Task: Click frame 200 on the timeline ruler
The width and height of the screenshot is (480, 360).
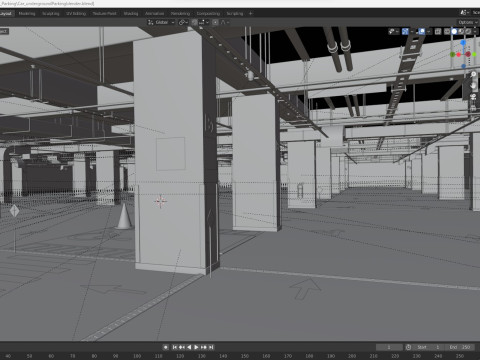Action: coord(352,356)
